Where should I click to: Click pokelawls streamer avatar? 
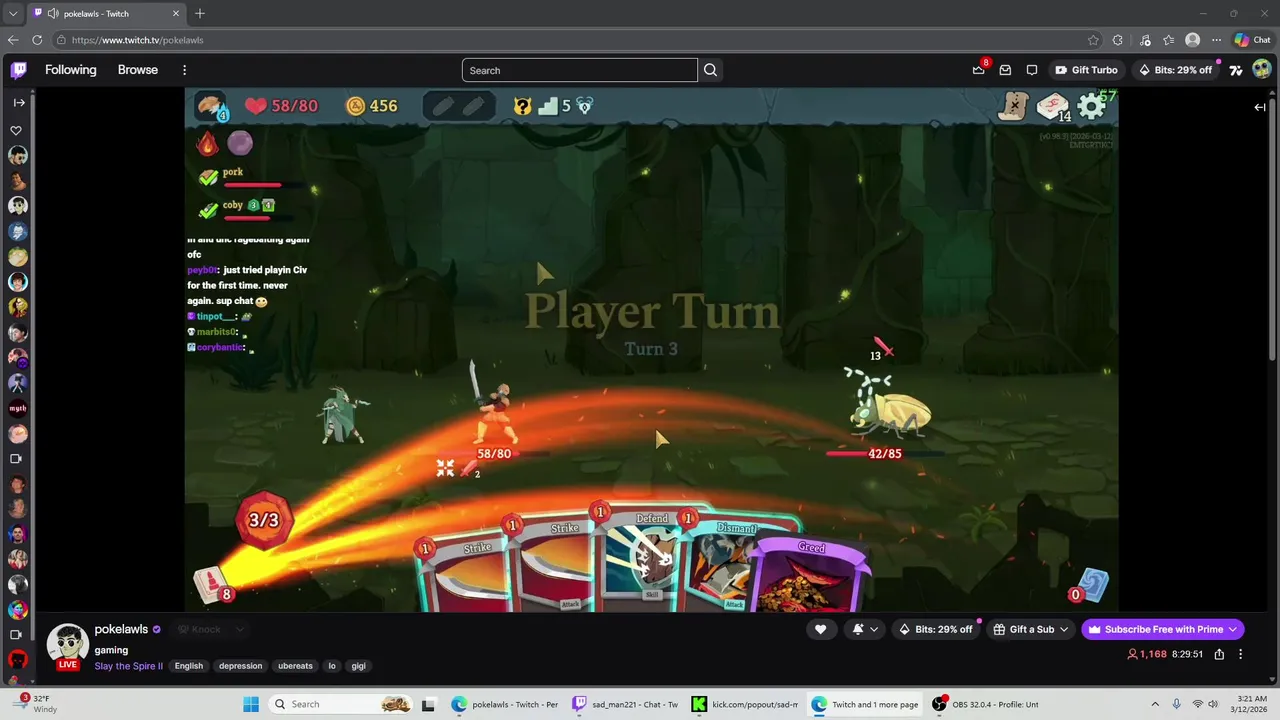click(x=68, y=645)
